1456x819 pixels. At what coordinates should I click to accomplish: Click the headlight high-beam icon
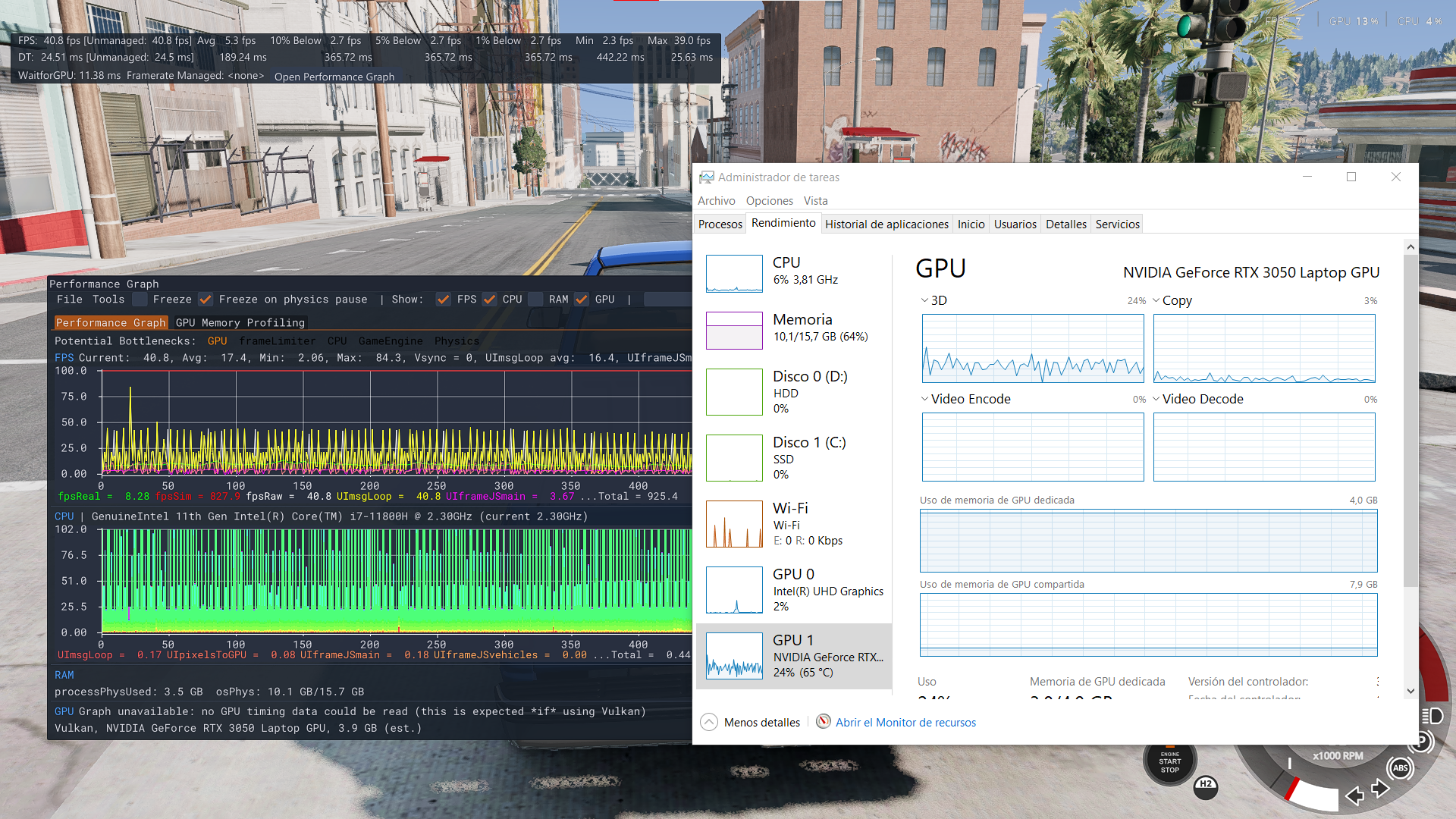tap(1432, 716)
